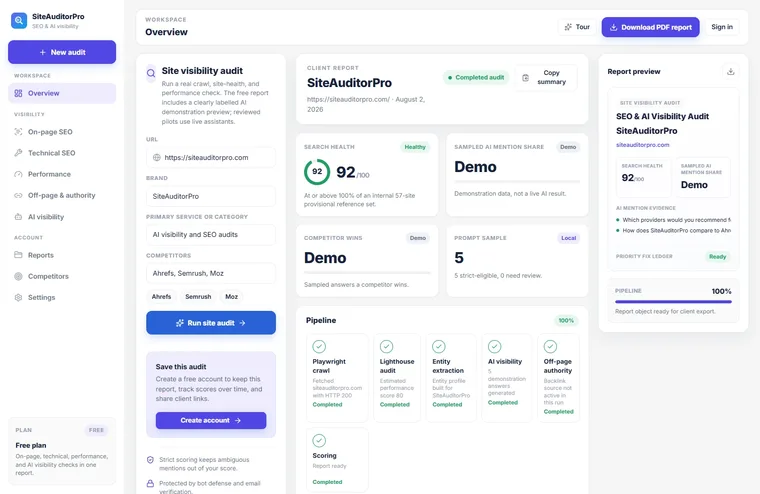Click the Lighthouse audit check icon
This screenshot has width=760, height=494.
pos(386,347)
